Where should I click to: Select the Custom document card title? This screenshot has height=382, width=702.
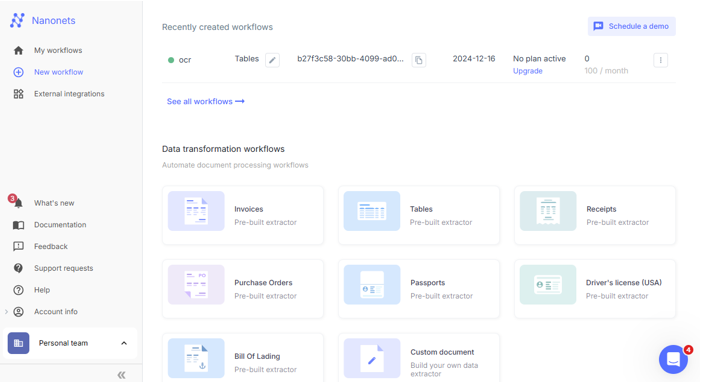[442, 352]
